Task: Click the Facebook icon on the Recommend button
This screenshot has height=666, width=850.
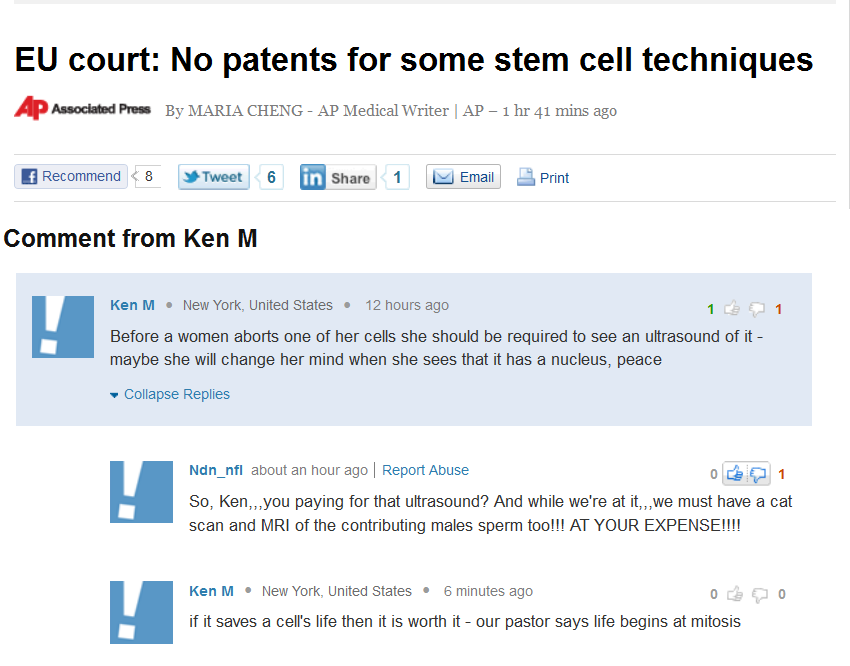Action: tap(28, 175)
